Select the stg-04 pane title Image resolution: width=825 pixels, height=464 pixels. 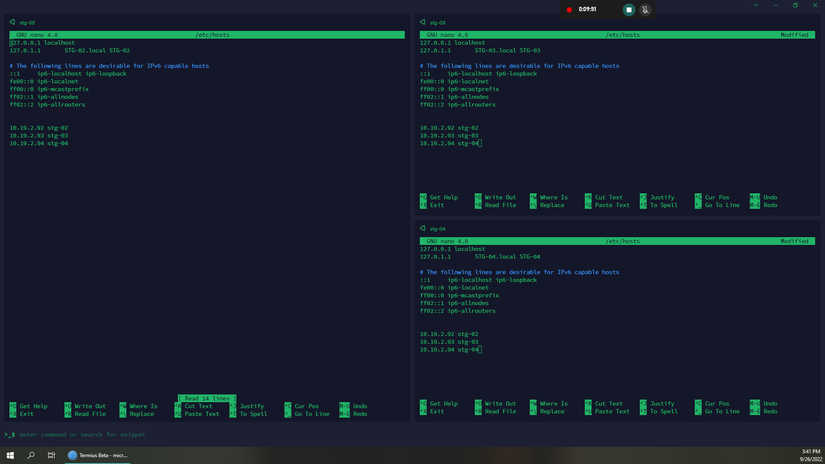tap(437, 229)
